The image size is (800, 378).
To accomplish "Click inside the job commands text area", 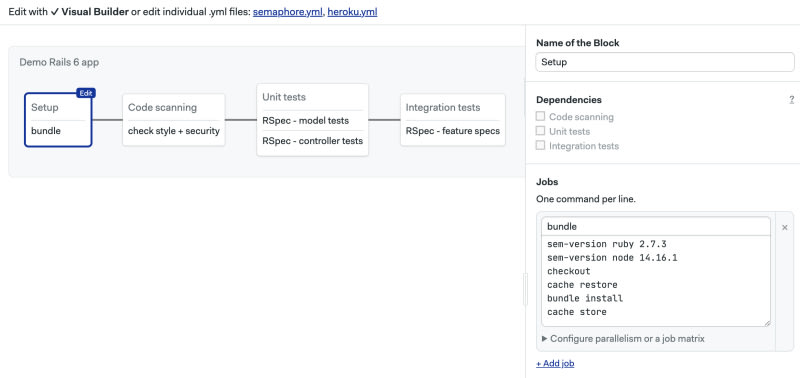I will [656, 281].
